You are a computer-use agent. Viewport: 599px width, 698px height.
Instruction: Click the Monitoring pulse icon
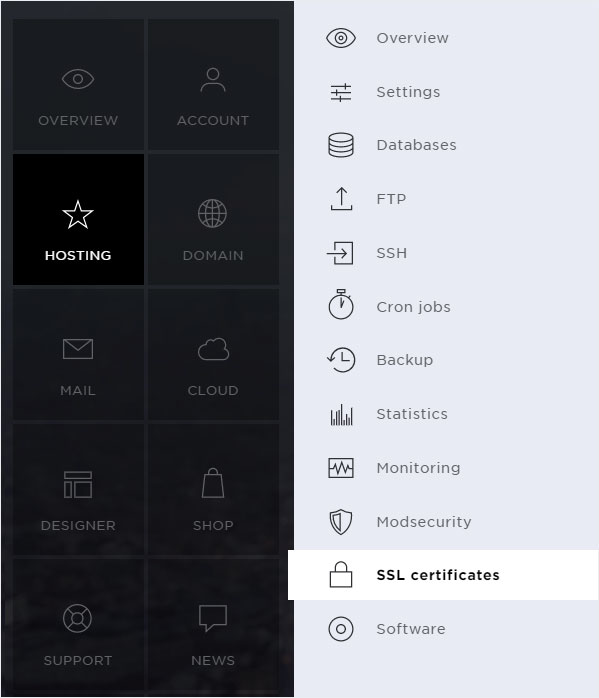pos(341,468)
